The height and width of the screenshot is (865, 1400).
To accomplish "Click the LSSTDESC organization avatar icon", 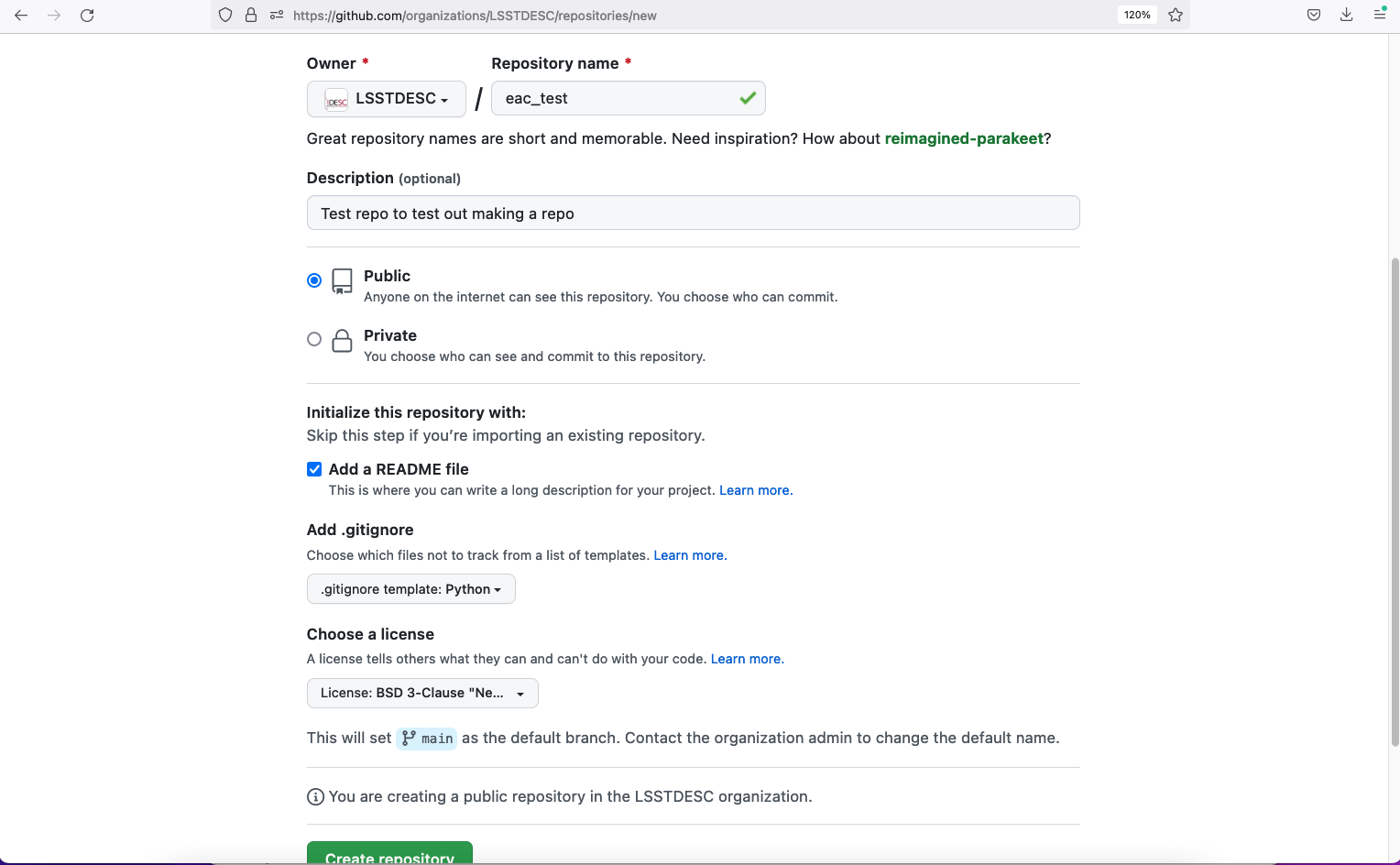I will pos(336,101).
